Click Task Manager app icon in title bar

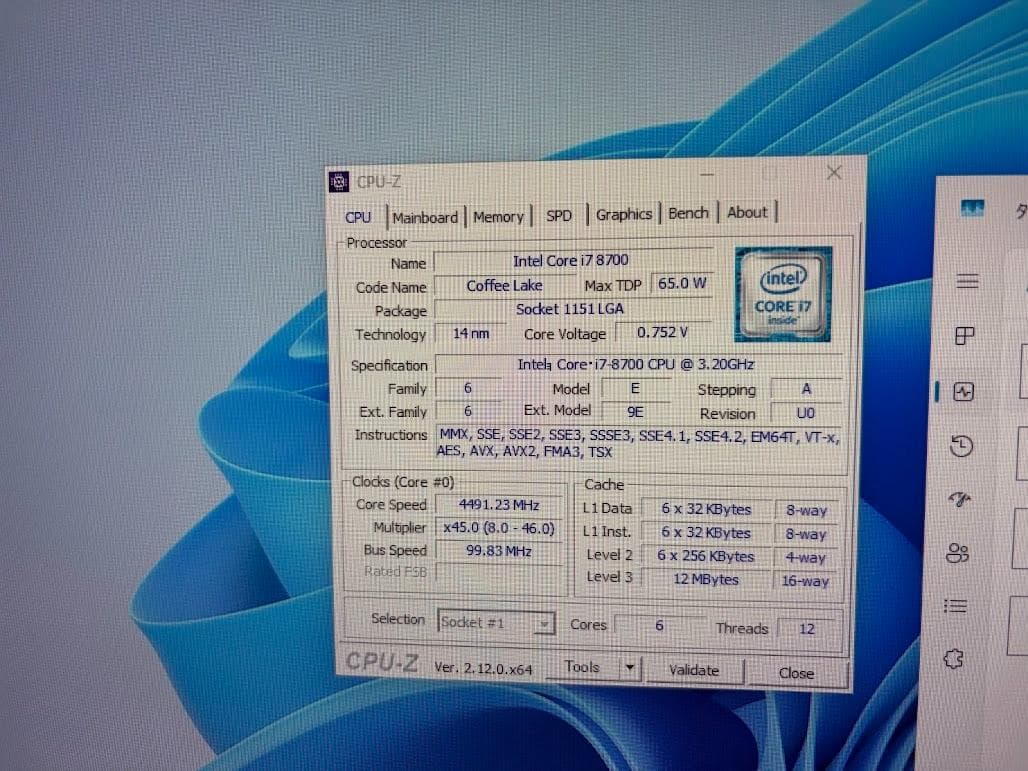[972, 208]
